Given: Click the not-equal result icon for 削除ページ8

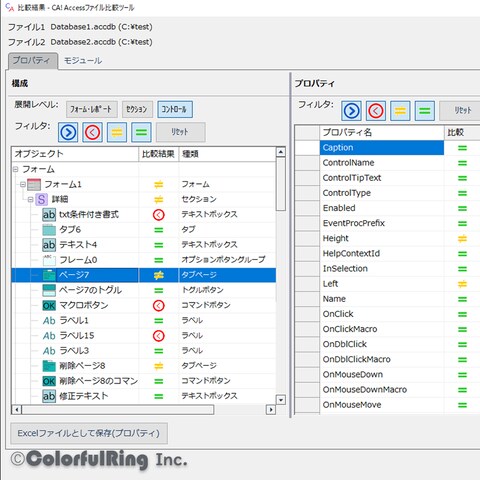Looking at the screenshot, I should (159, 366).
